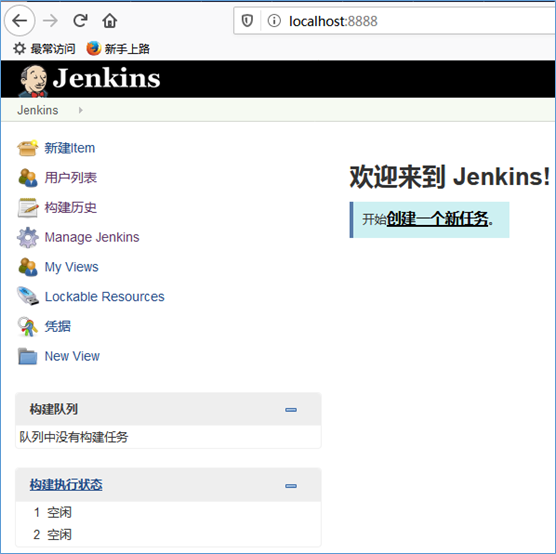Image resolution: width=556 pixels, height=554 pixels.
Task: Expand the breadcrumb arrow after Jenkins
Action: (x=80, y=110)
